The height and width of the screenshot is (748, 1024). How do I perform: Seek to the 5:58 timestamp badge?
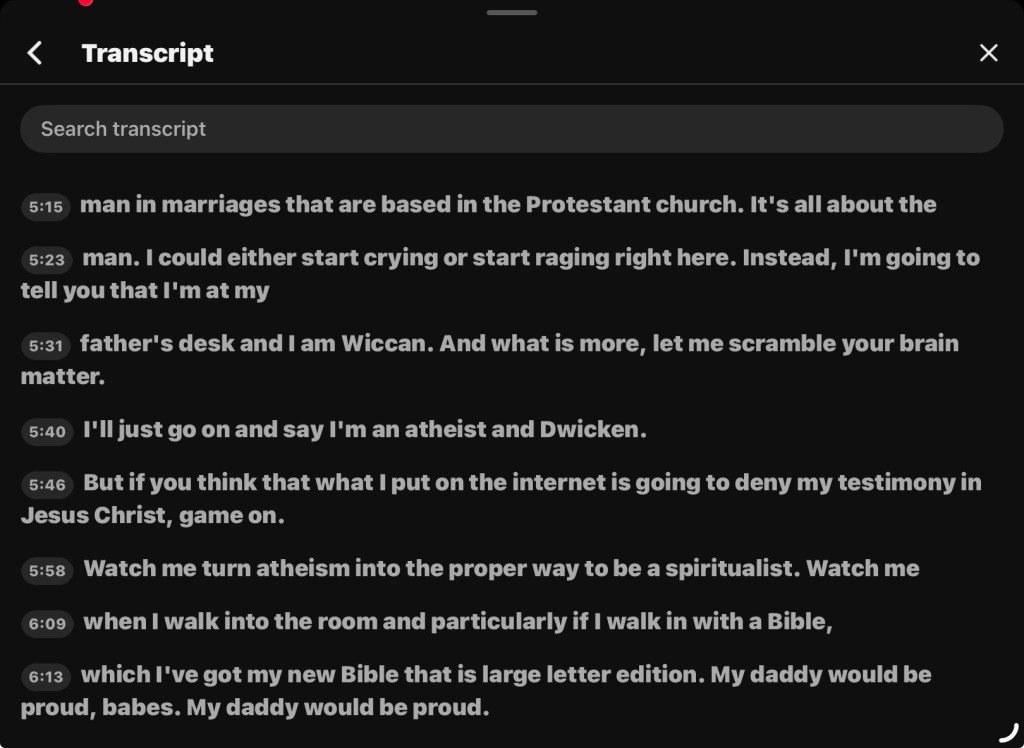(46, 571)
